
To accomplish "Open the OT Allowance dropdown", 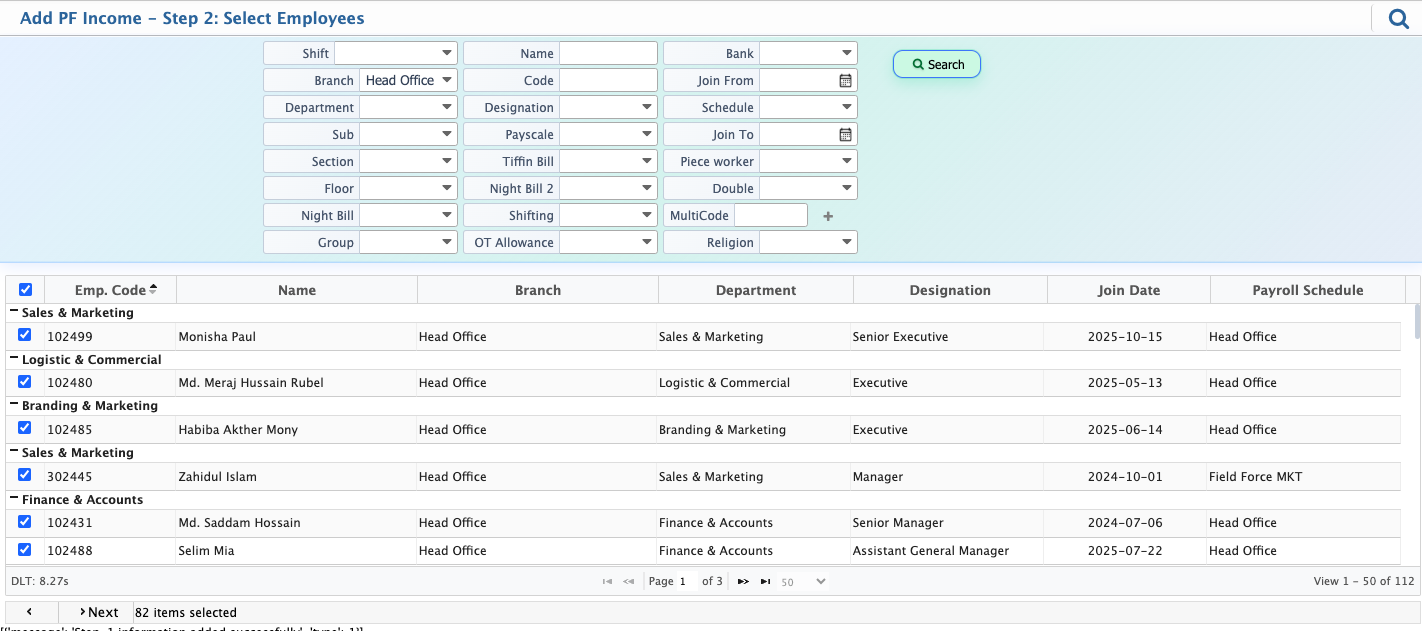I will (x=608, y=242).
